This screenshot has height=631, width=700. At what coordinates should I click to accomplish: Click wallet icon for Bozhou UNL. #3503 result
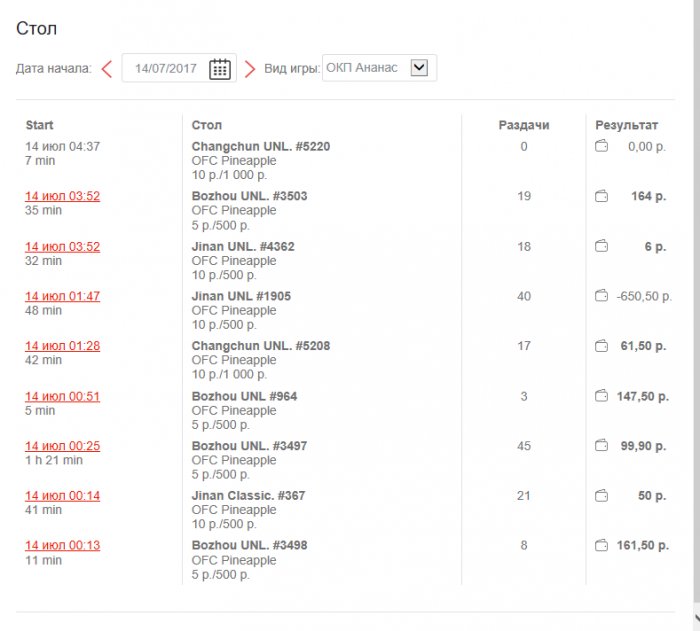602,196
